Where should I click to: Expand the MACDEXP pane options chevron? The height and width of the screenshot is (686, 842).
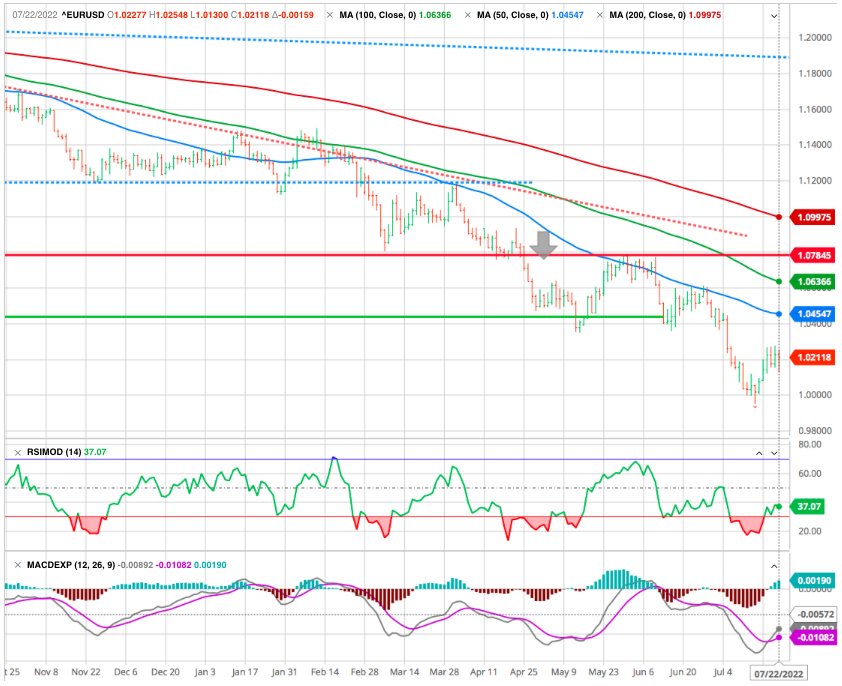point(776,566)
